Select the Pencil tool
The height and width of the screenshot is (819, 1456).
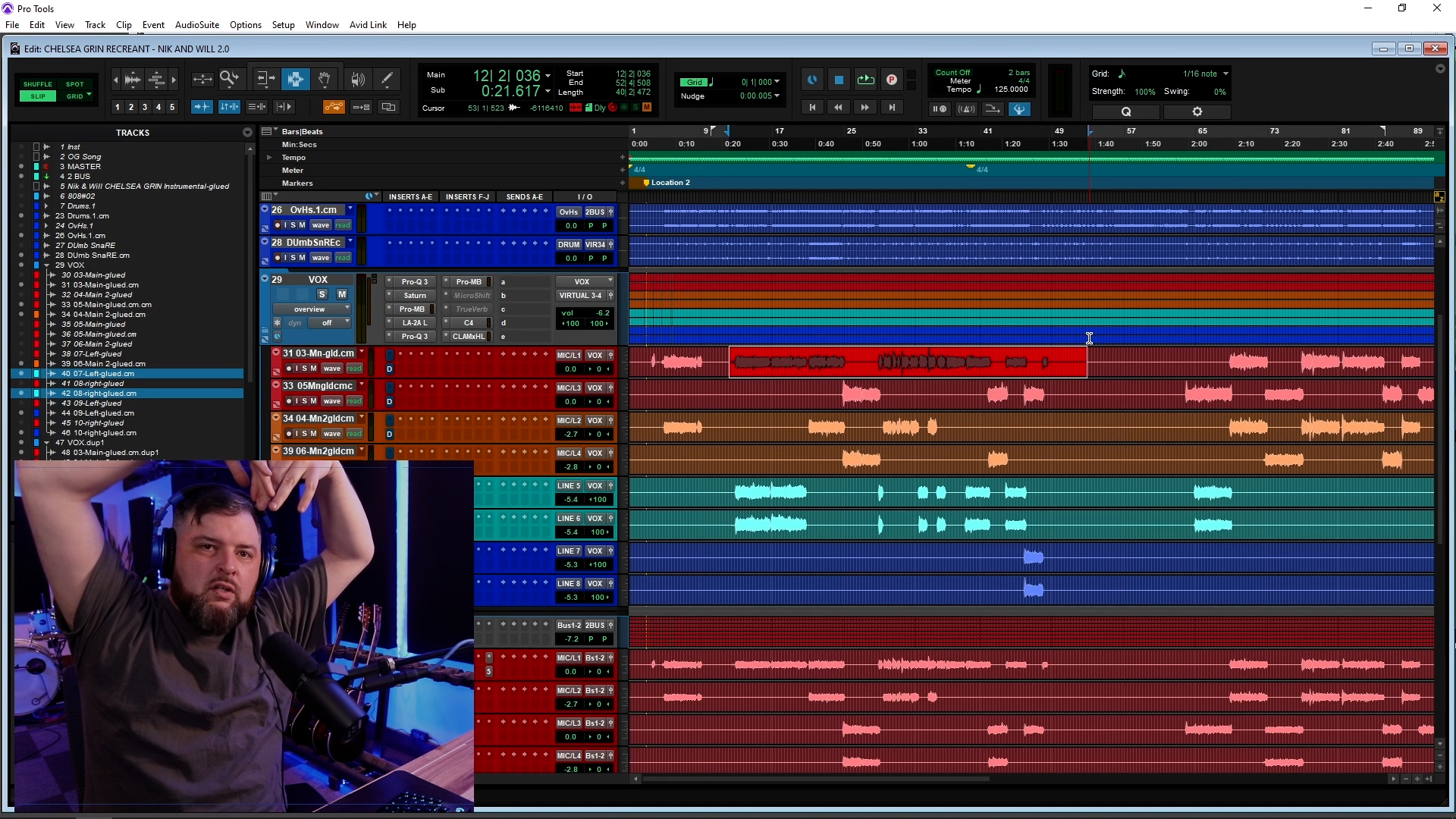coord(387,79)
